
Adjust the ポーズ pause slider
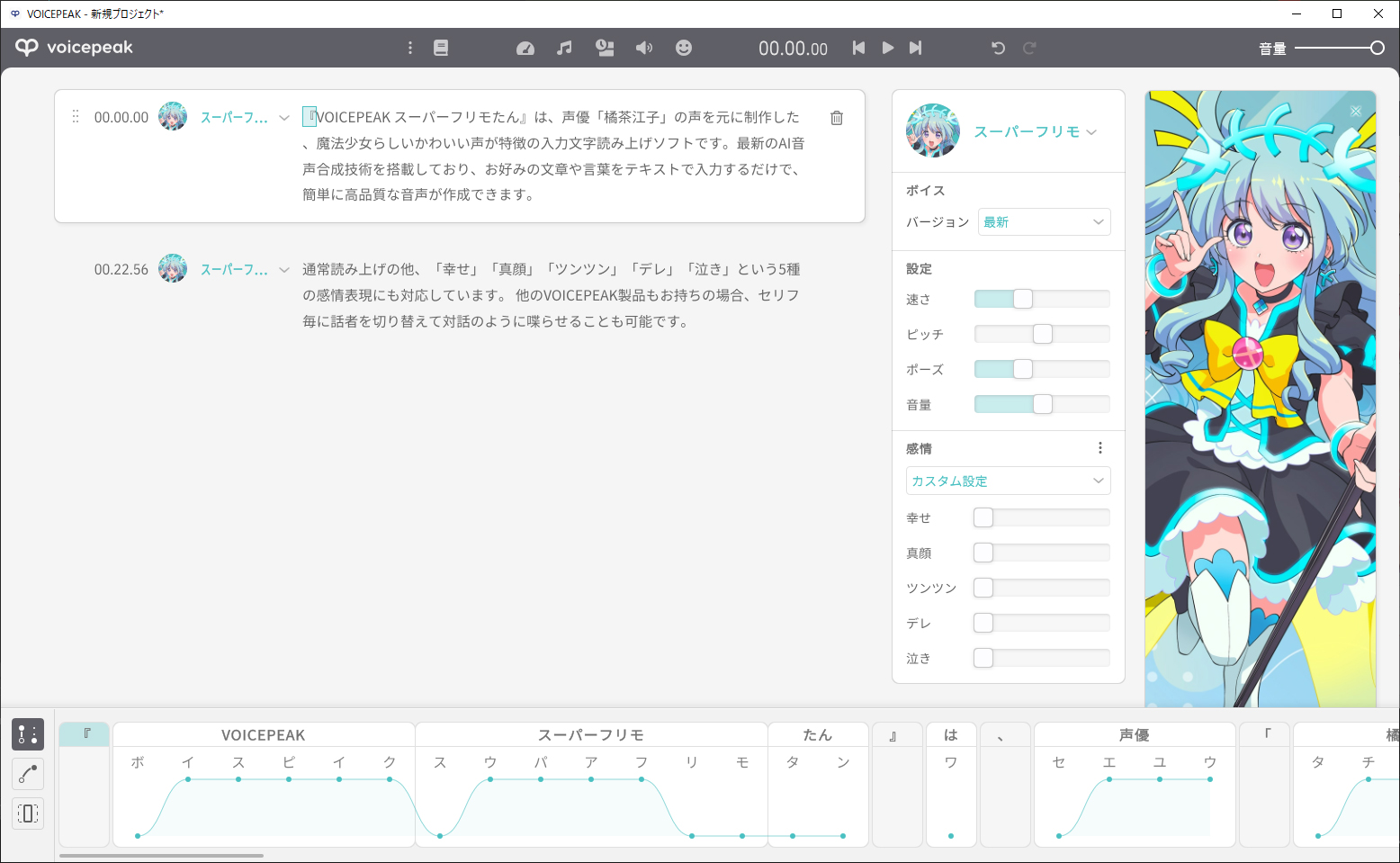point(1042,369)
